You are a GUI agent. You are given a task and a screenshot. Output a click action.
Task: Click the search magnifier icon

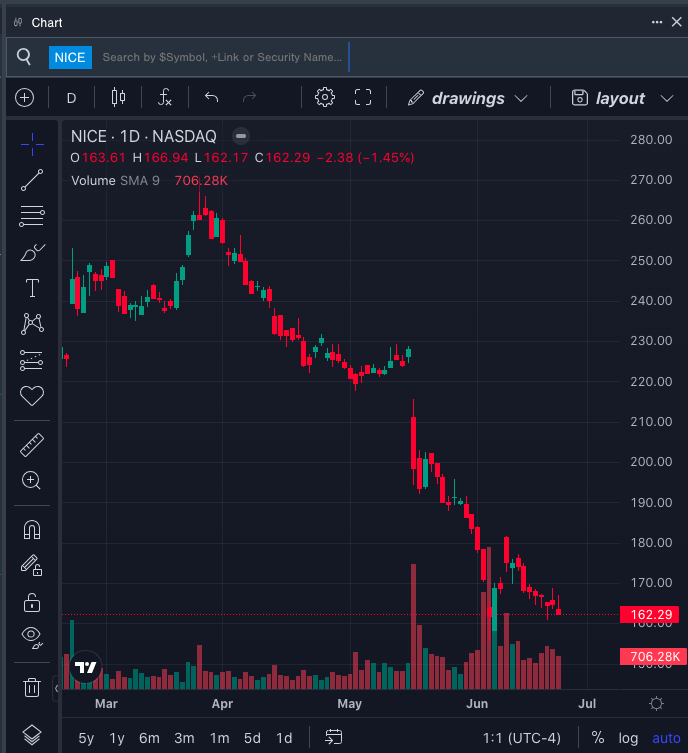(24, 57)
